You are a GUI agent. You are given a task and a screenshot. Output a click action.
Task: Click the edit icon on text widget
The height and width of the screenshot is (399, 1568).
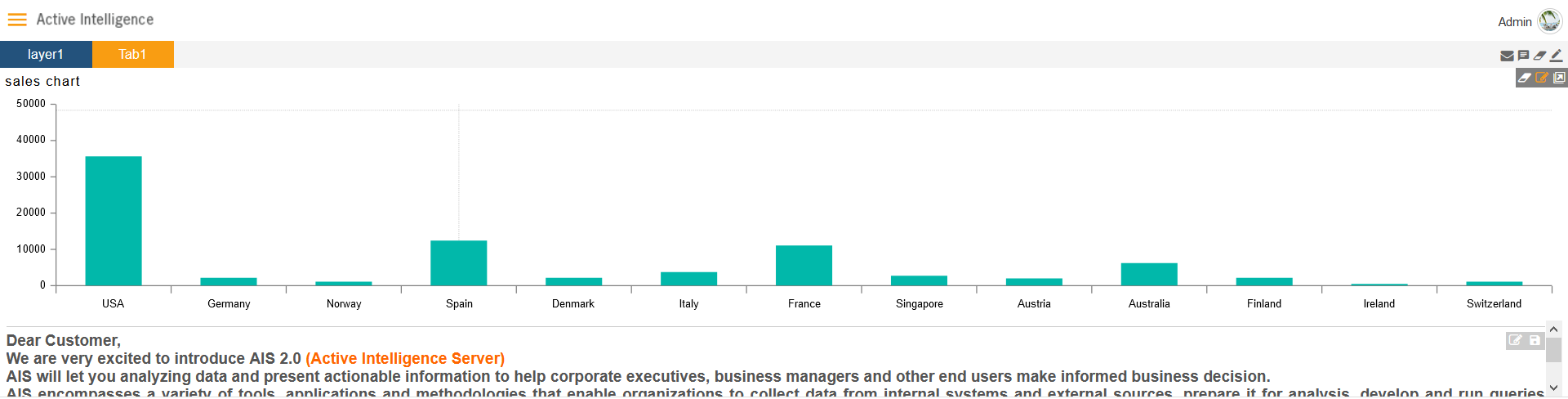click(x=1516, y=340)
